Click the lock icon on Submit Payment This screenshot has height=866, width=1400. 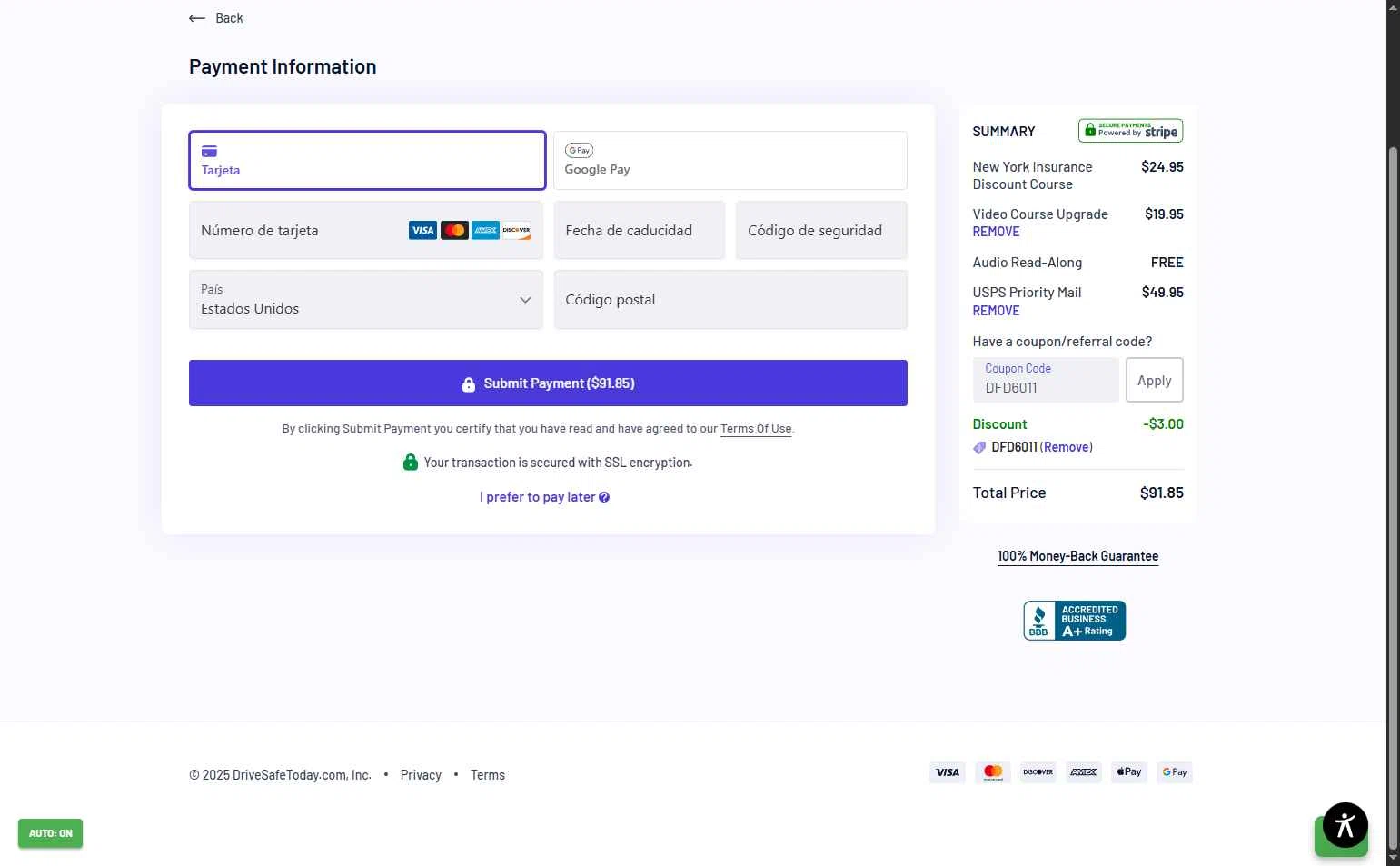[469, 384]
